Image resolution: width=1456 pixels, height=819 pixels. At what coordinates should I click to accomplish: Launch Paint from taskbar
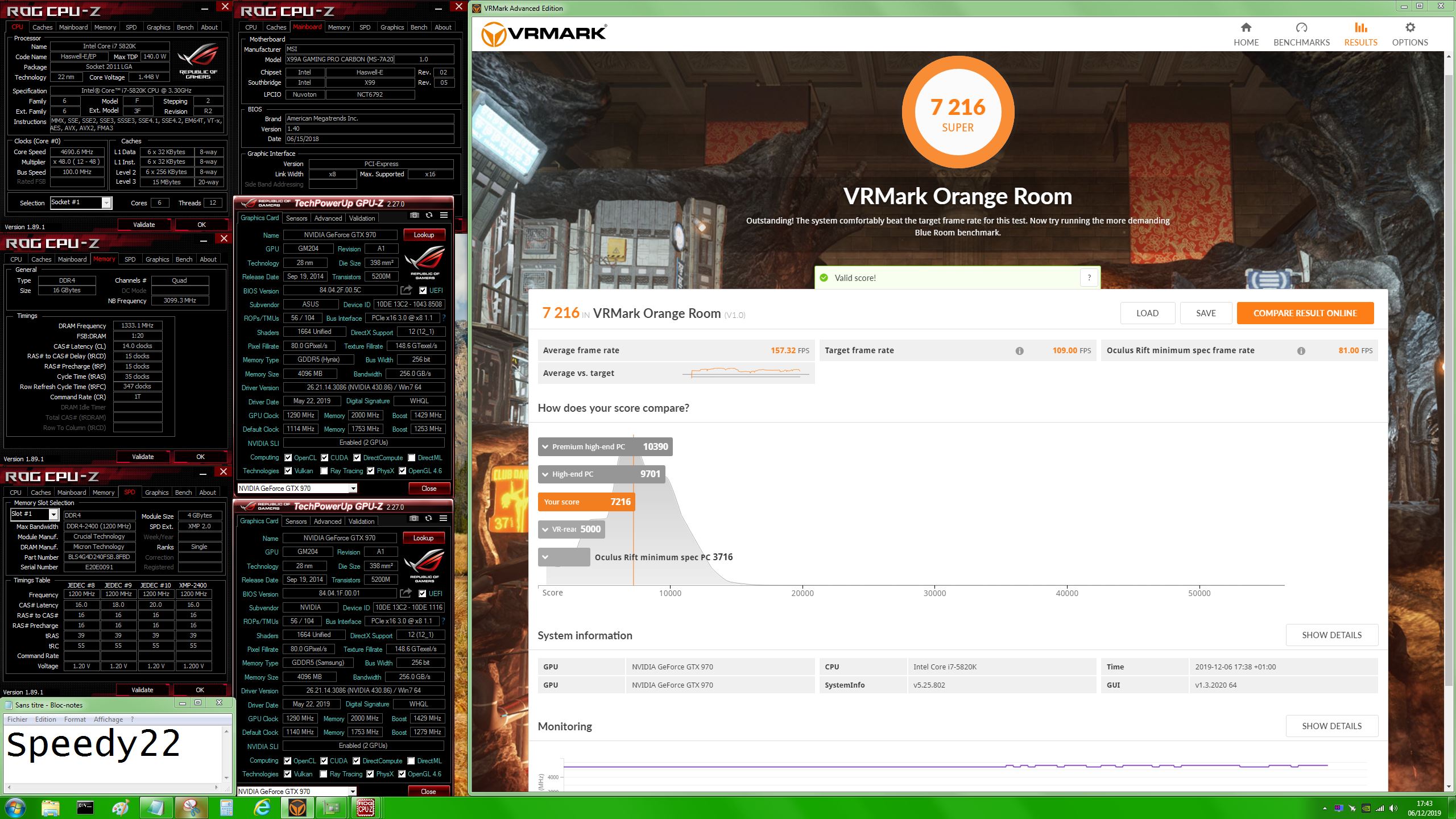pyautogui.click(x=121, y=808)
